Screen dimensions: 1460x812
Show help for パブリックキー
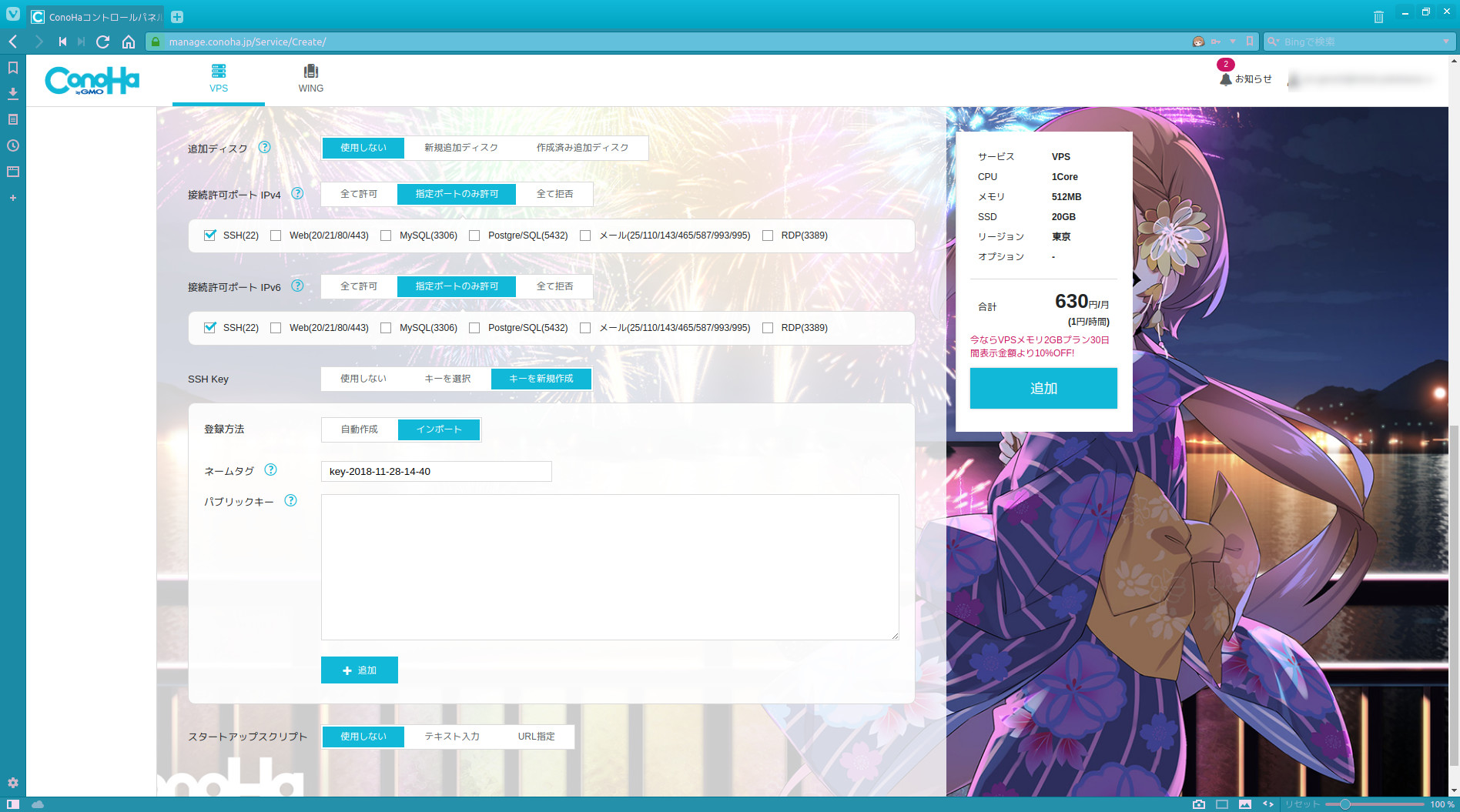tap(290, 500)
